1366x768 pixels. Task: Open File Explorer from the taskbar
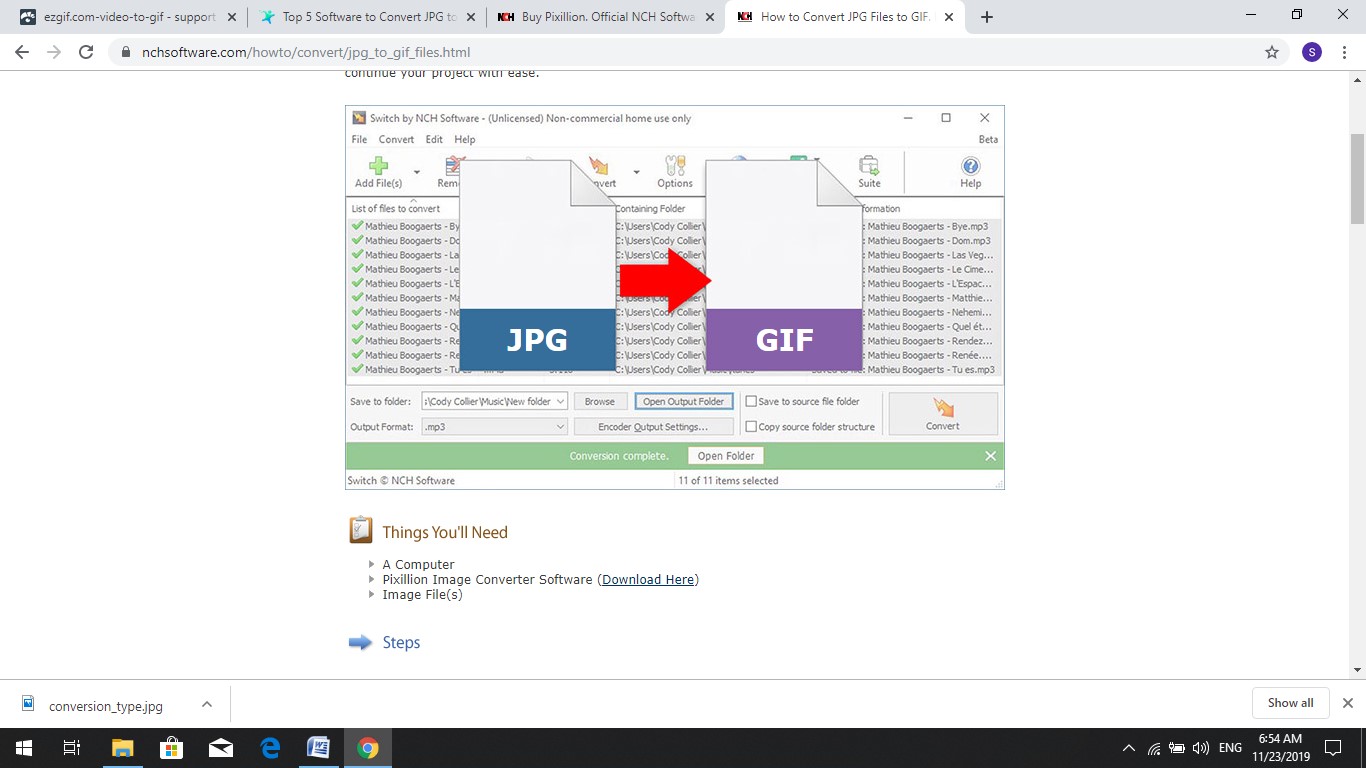coord(122,748)
